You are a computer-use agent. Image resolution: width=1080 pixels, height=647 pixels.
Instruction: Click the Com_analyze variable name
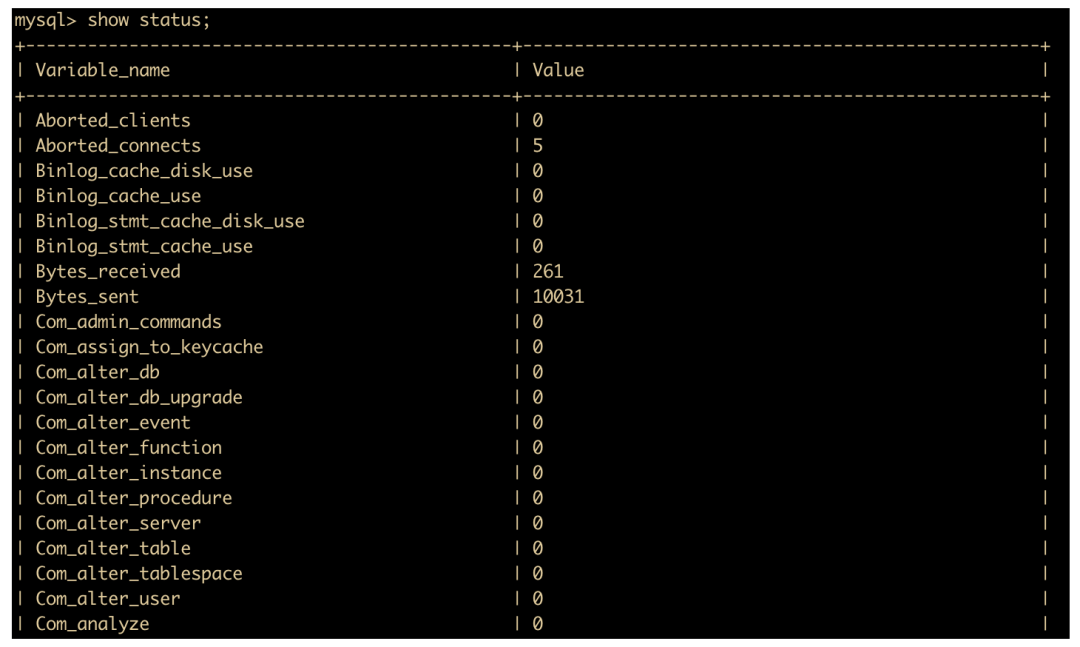pyautogui.click(x=92, y=624)
